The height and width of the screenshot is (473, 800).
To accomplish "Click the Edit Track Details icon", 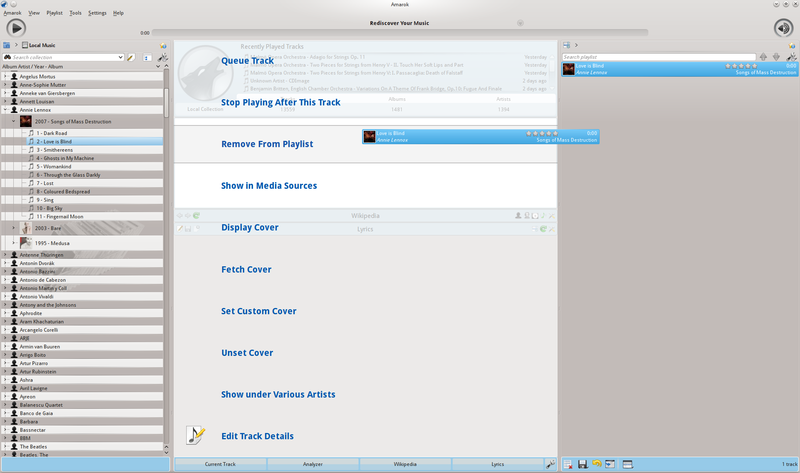I will pyautogui.click(x=196, y=435).
